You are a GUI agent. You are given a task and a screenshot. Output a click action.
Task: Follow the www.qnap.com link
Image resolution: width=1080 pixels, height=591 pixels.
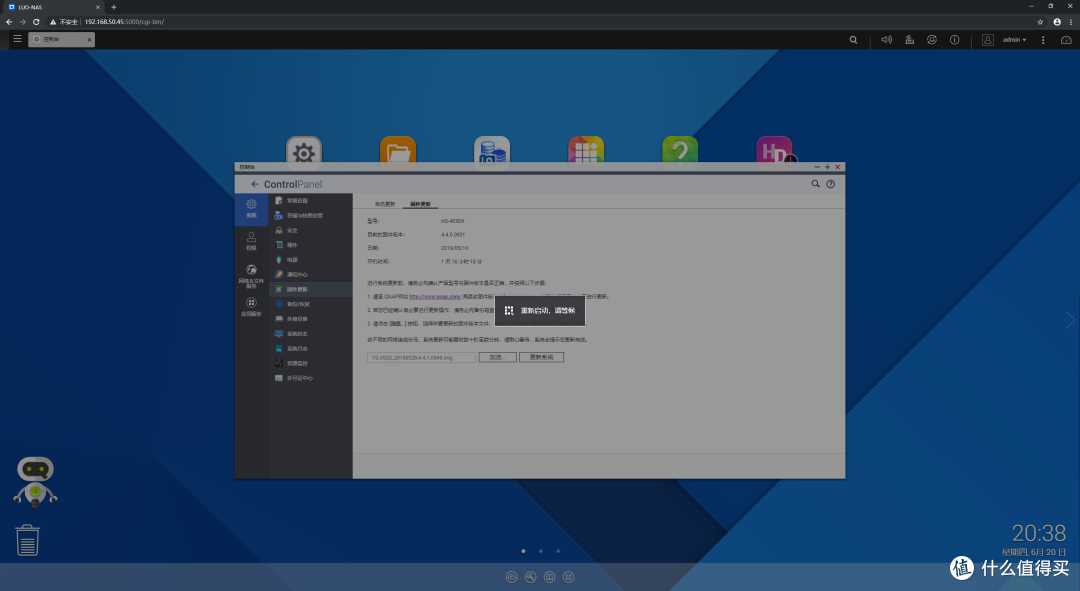pyautogui.click(x=435, y=296)
